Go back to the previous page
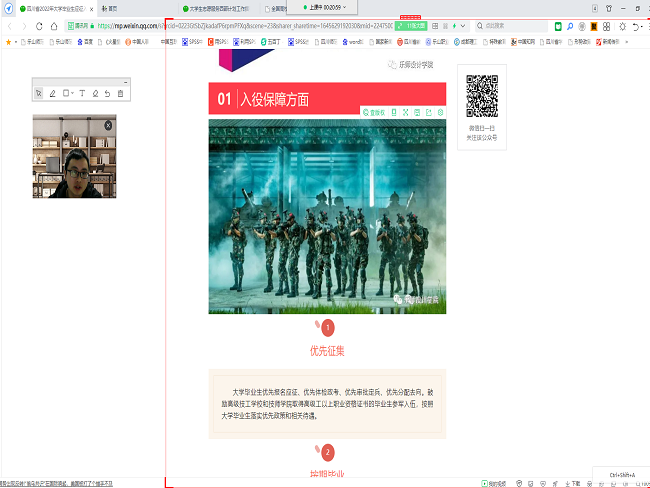The height and width of the screenshot is (488, 650). 10,27
